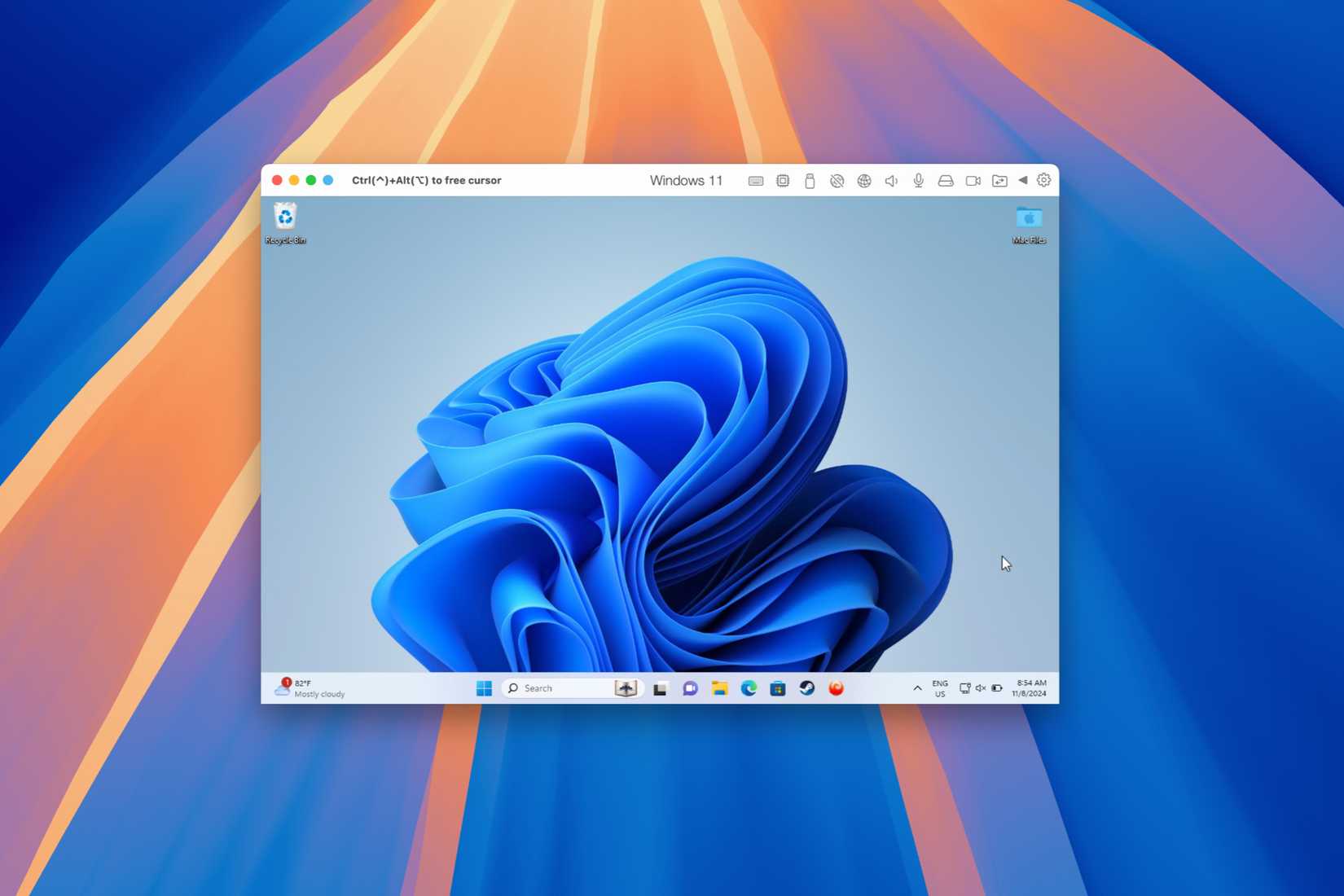Unmute Windows volume in the system tray
The width and height of the screenshot is (1344, 896).
click(x=980, y=688)
